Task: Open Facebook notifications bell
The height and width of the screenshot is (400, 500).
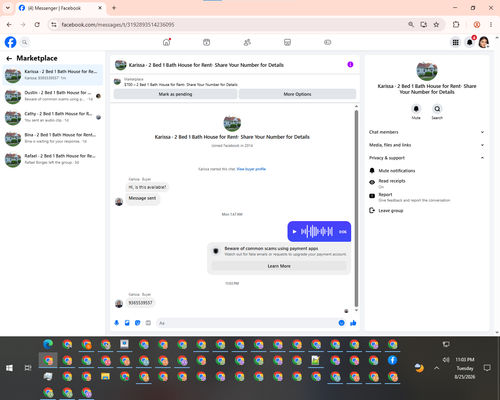Action: pyautogui.click(x=470, y=42)
